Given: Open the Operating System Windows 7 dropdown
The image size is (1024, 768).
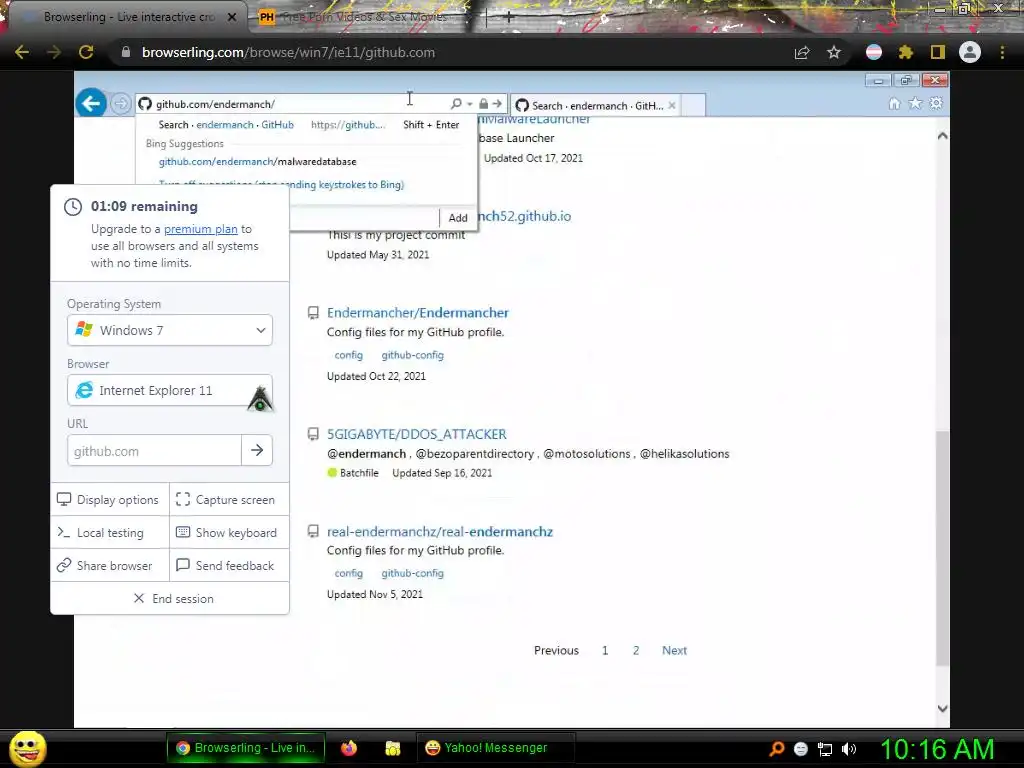Looking at the screenshot, I should tap(170, 330).
